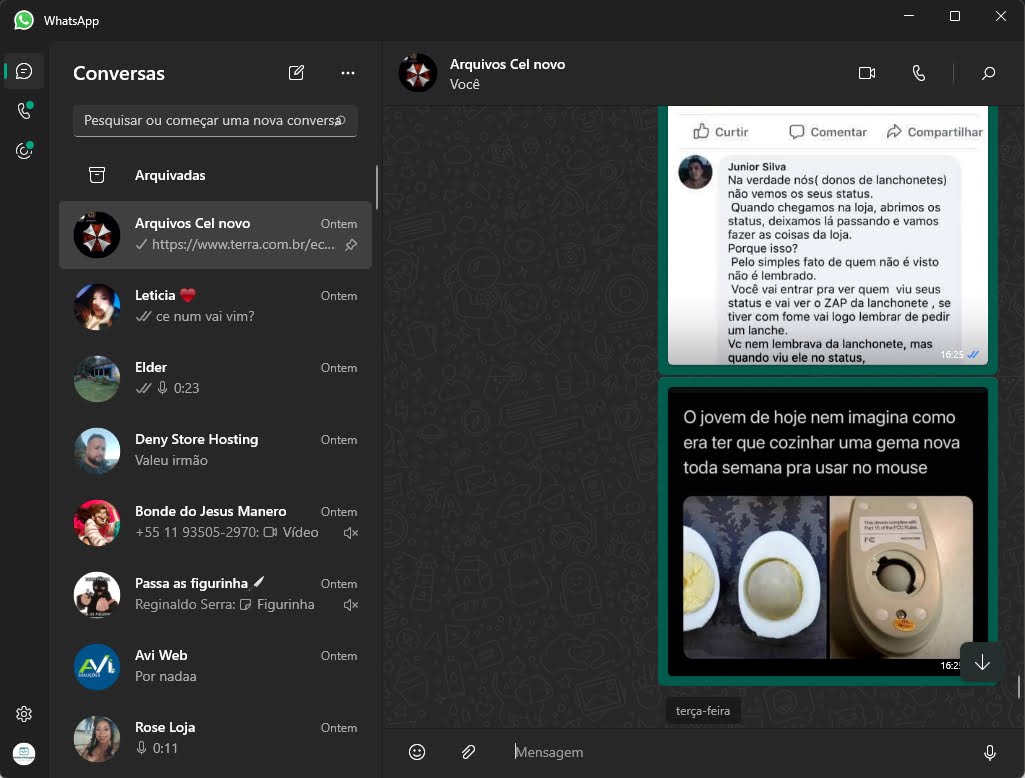
Task: Compose a new chat
Action: coord(296,72)
